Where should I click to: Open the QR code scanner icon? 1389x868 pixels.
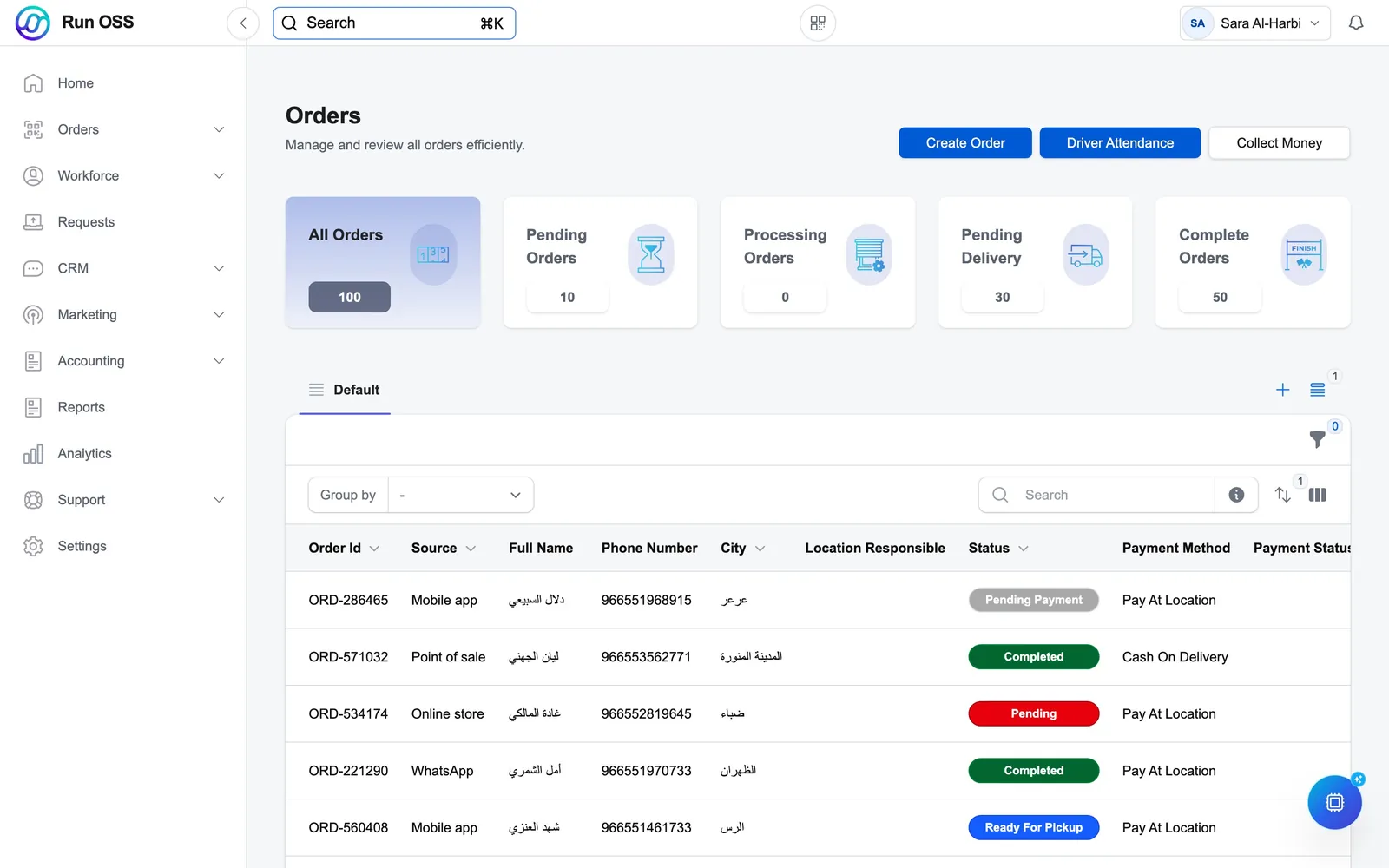pos(818,23)
